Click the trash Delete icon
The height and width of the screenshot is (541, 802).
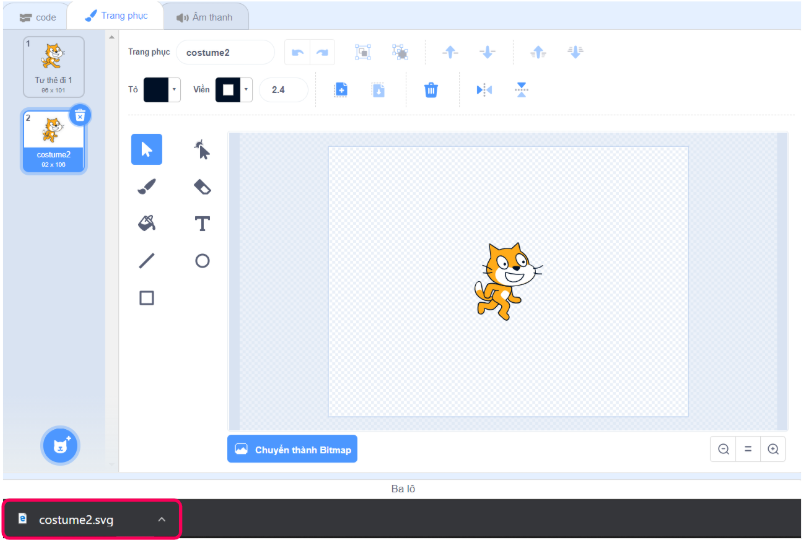[431, 90]
